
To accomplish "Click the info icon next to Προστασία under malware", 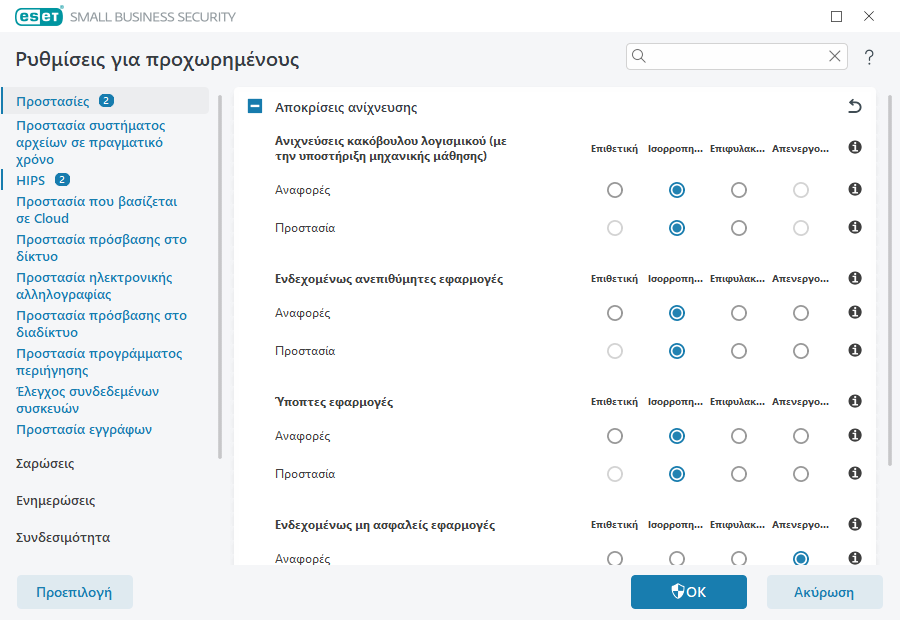I will point(854,228).
